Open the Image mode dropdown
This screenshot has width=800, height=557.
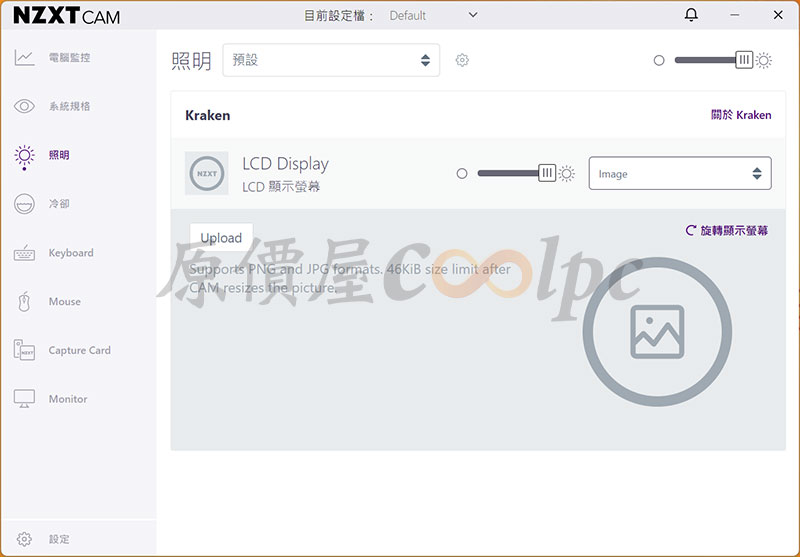680,173
